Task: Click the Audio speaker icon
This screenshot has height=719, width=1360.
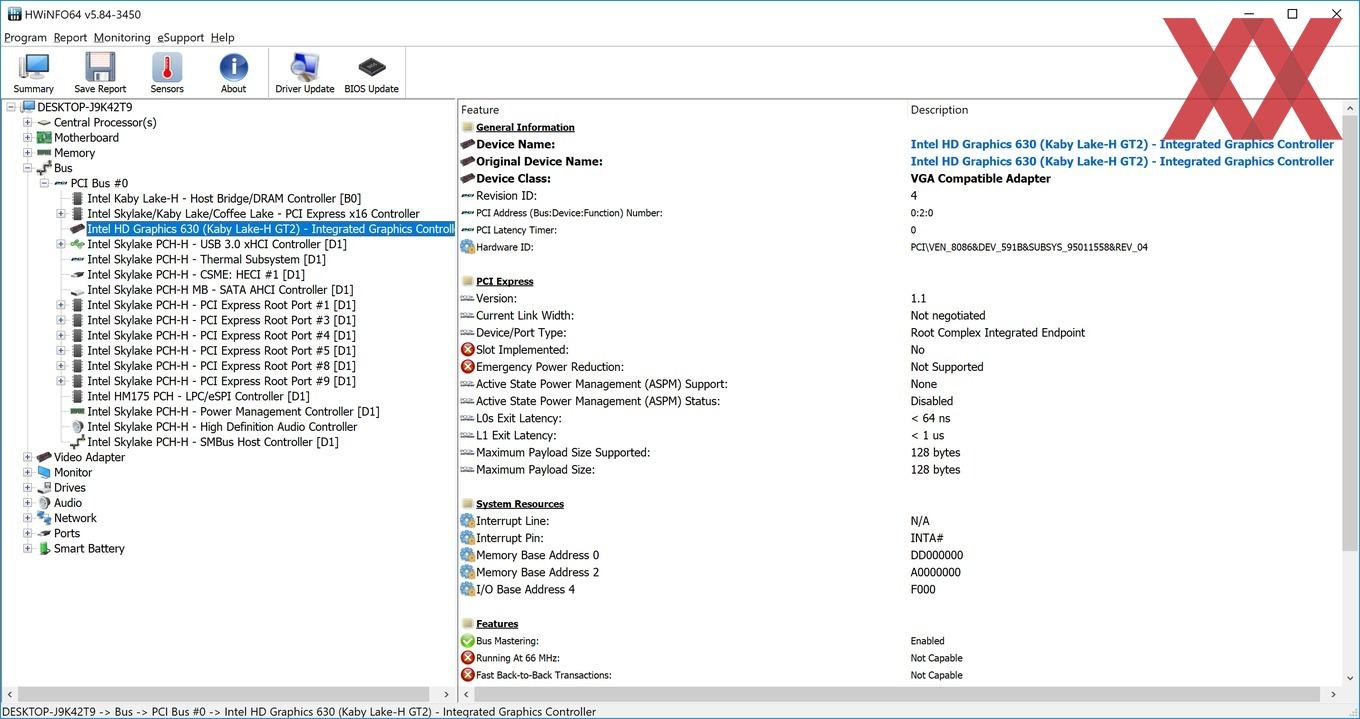Action: (44, 503)
